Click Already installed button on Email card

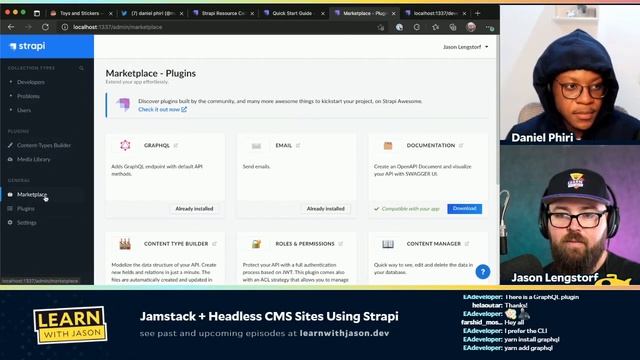click(x=326, y=209)
